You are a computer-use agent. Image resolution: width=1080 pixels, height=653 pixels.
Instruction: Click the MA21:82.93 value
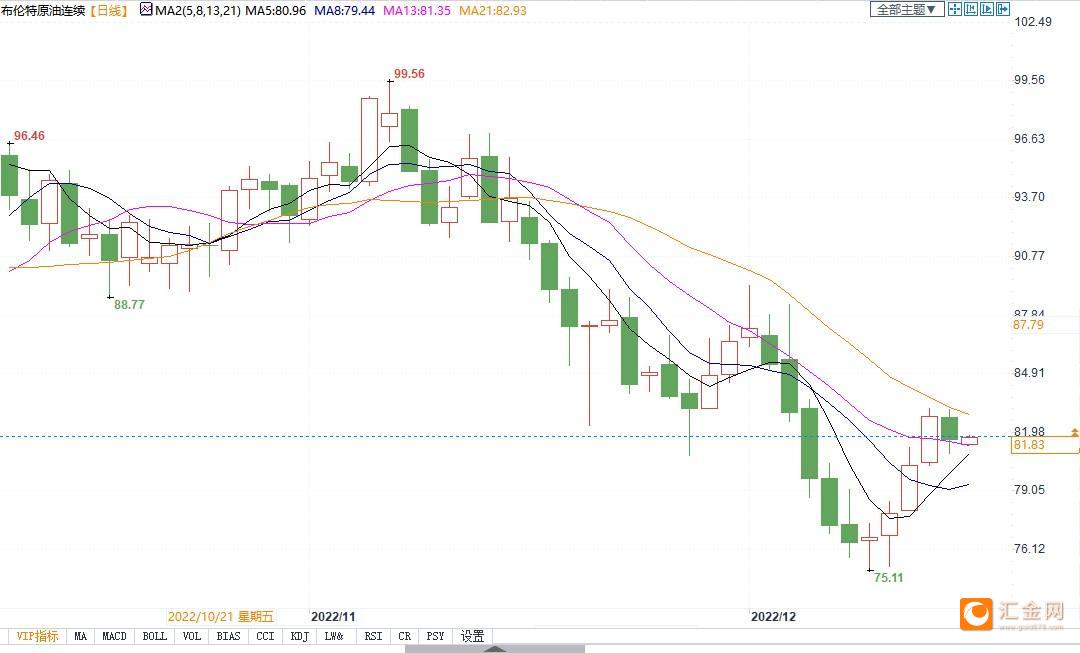click(x=492, y=10)
